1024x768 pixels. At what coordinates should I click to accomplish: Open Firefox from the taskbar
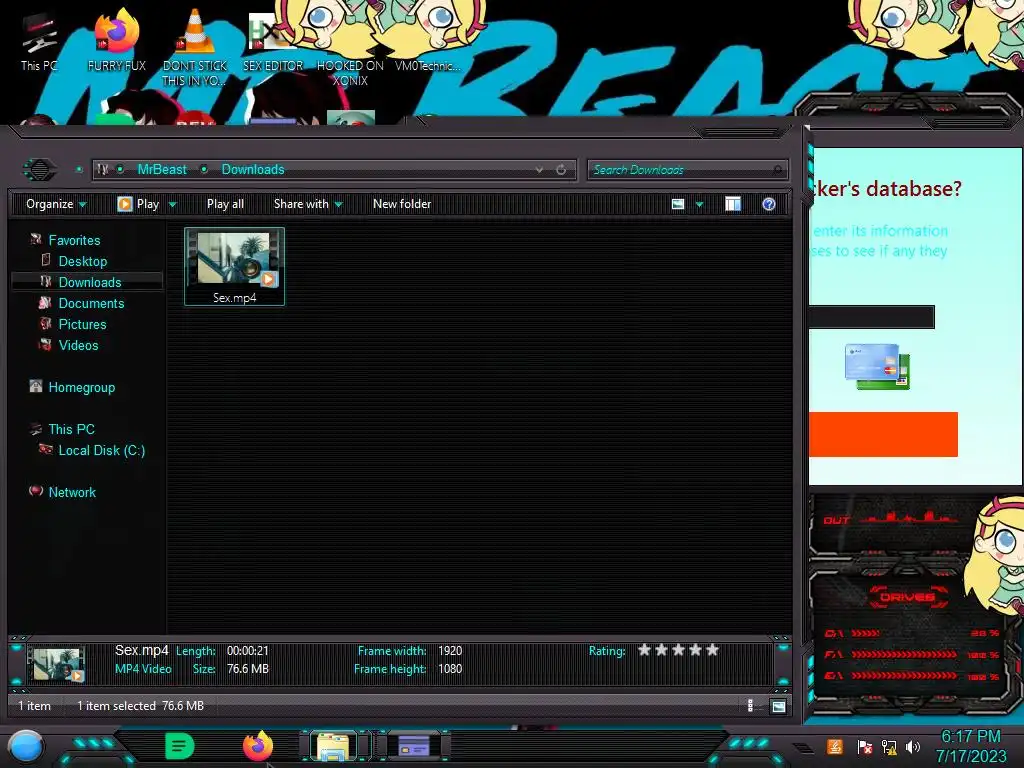258,746
